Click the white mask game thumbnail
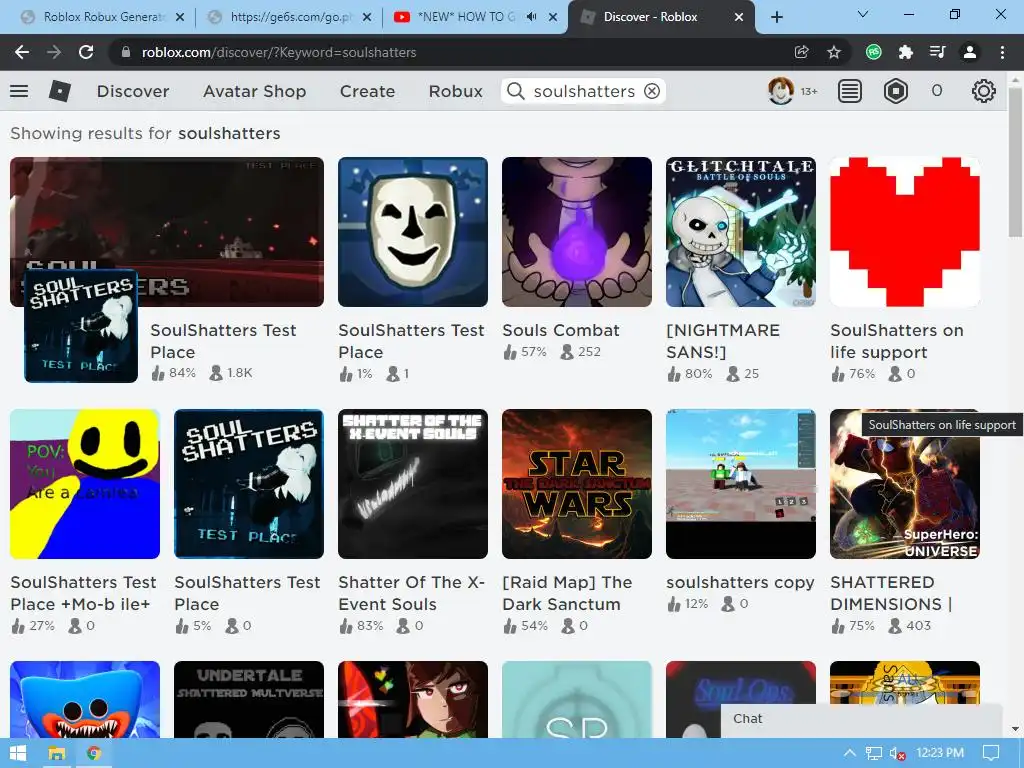Image resolution: width=1024 pixels, height=768 pixels. (413, 232)
